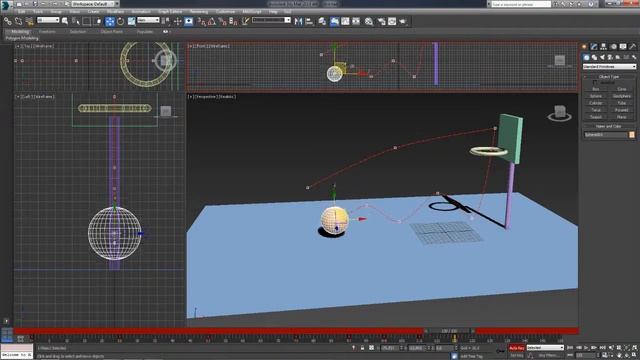Click the Select and Link tool
The image size is (640, 360).
(x=8, y=21)
